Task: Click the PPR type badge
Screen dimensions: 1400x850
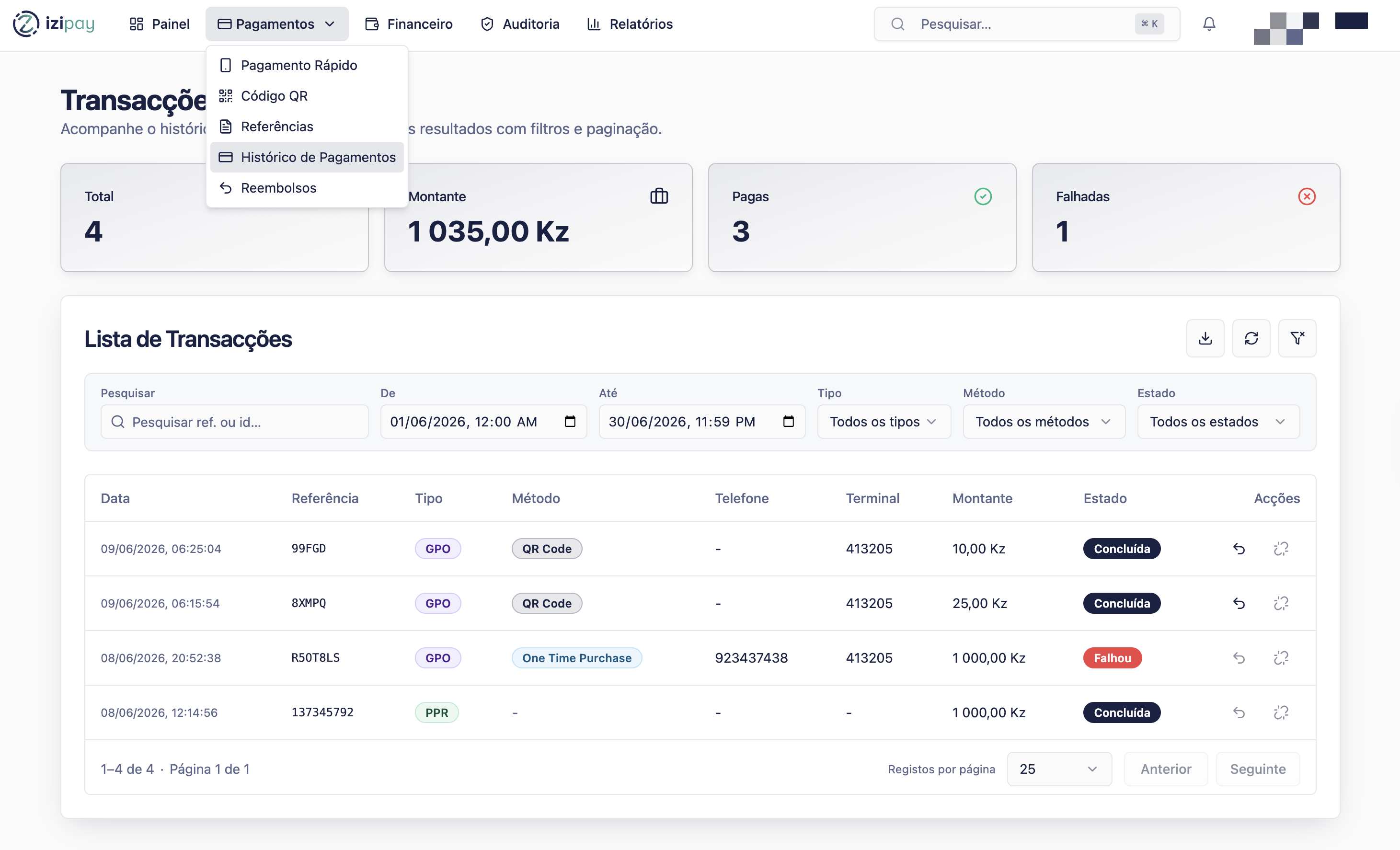Action: pyautogui.click(x=436, y=712)
